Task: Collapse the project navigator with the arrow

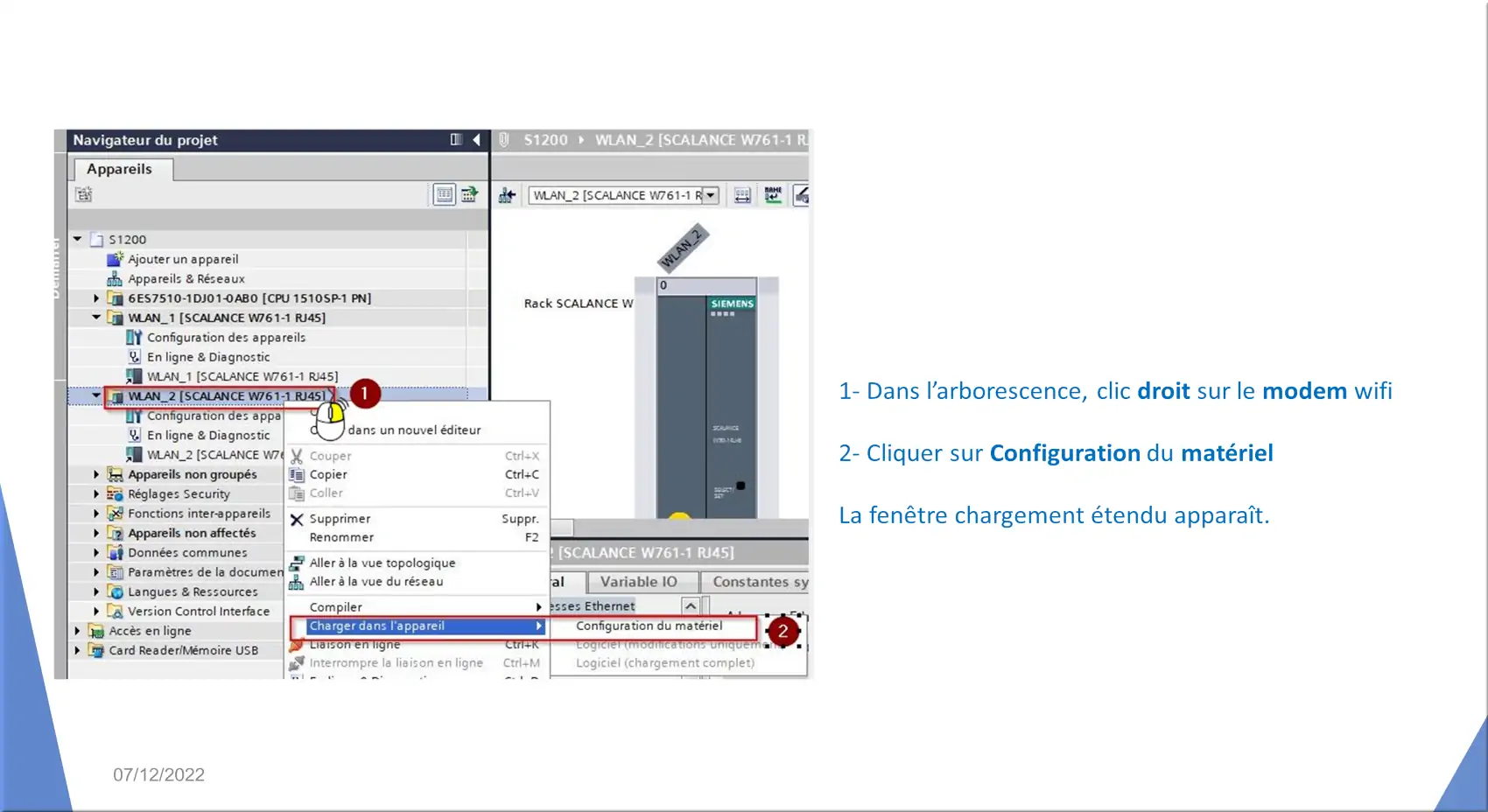Action: pyautogui.click(x=477, y=140)
